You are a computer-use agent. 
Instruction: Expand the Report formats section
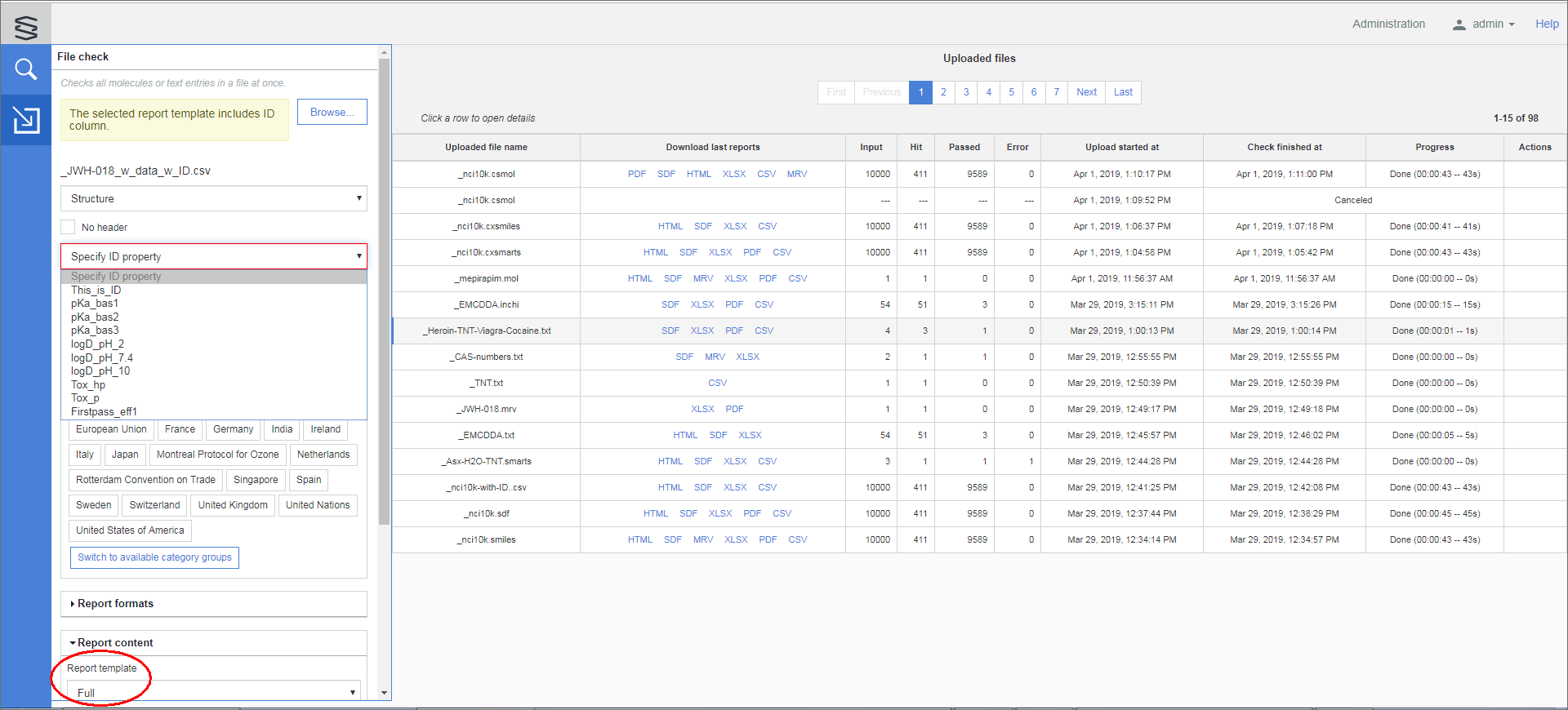pyautogui.click(x=115, y=604)
